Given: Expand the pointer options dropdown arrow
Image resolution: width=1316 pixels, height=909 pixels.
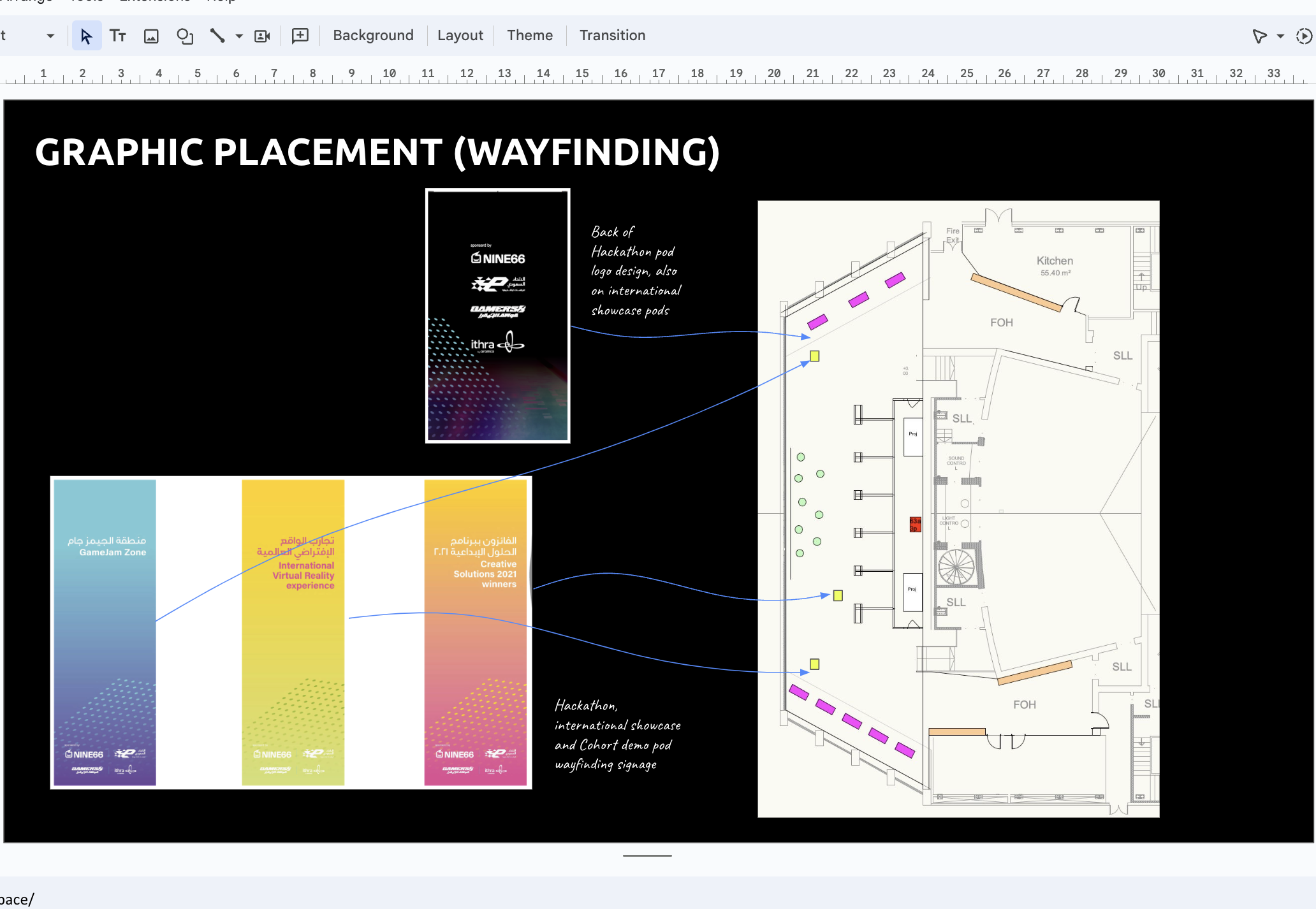Looking at the screenshot, I should [1280, 36].
